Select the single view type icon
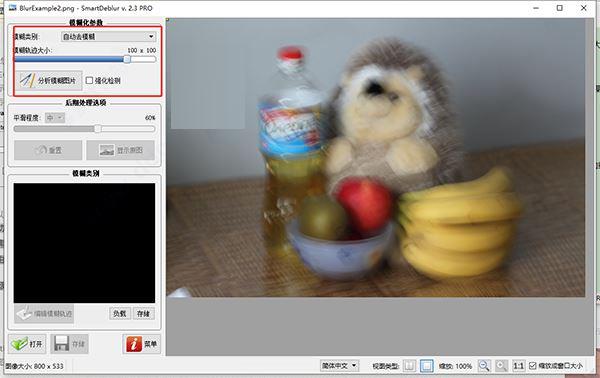 426,366
